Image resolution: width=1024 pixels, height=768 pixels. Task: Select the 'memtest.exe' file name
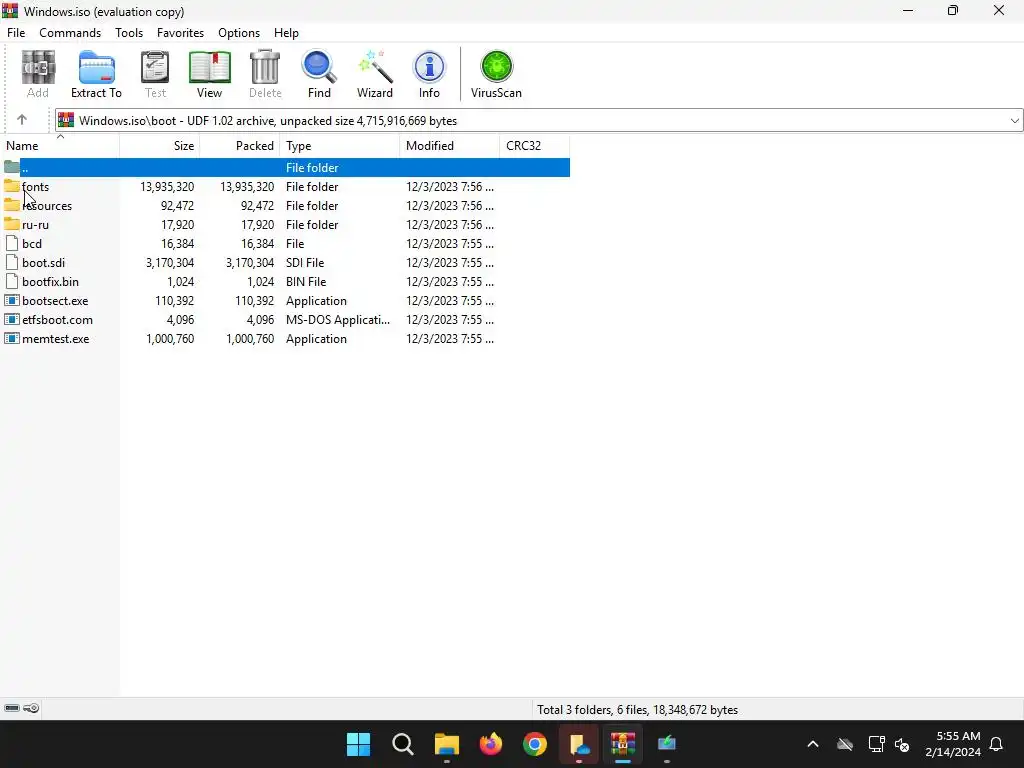point(56,338)
